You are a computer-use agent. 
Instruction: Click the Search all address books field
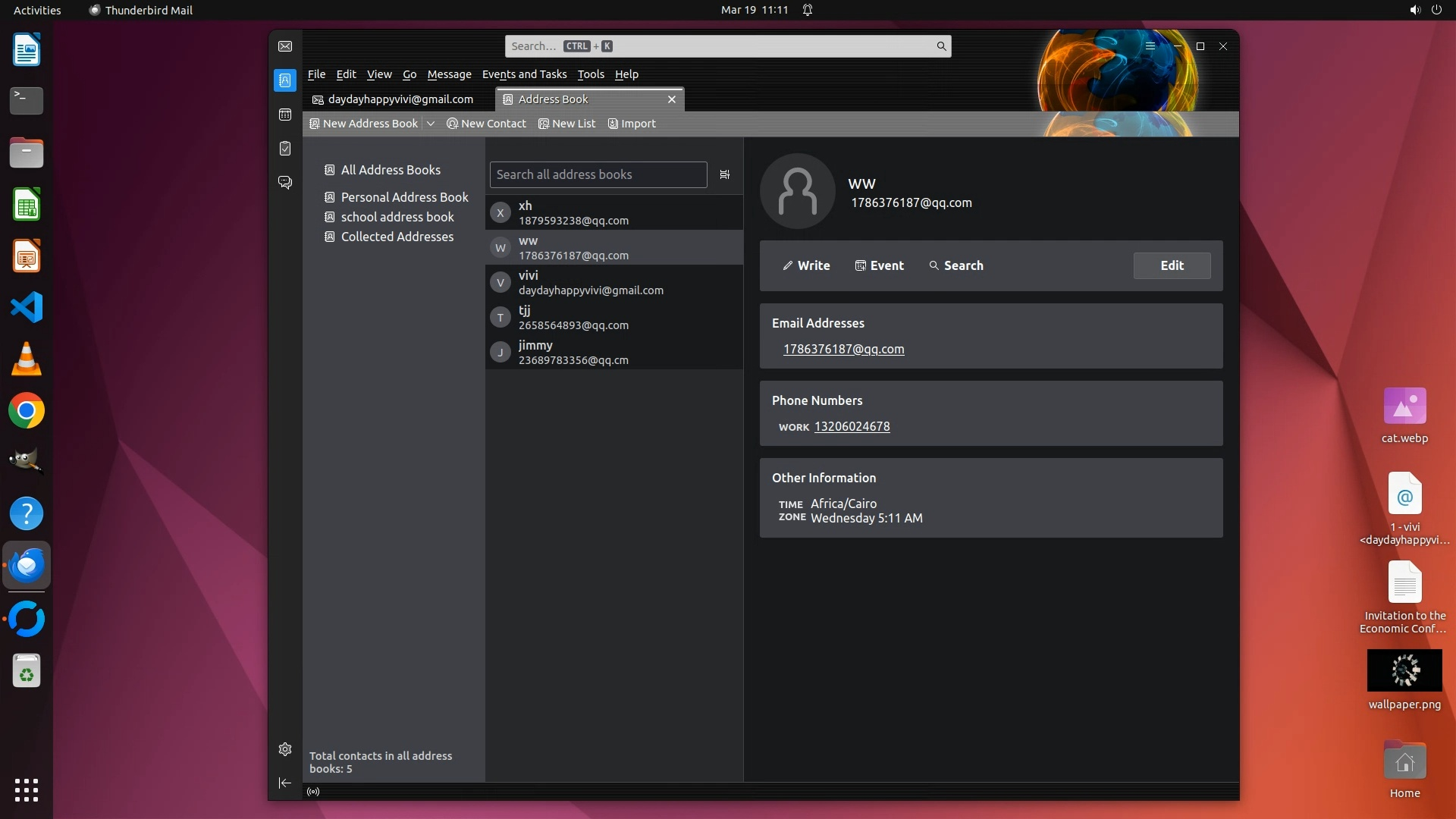coord(598,174)
